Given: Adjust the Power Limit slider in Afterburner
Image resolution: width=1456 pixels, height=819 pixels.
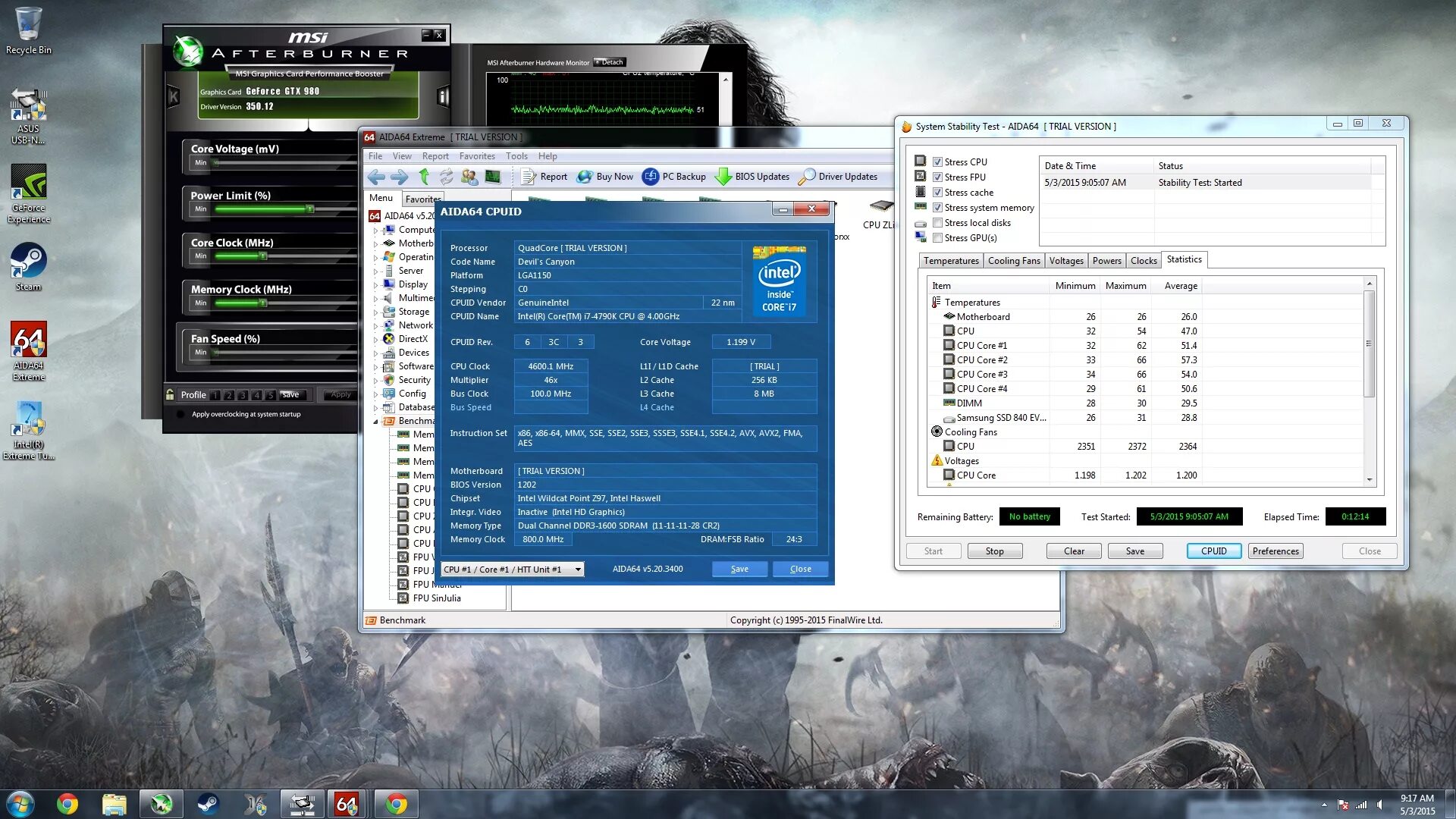Looking at the screenshot, I should click(x=309, y=209).
